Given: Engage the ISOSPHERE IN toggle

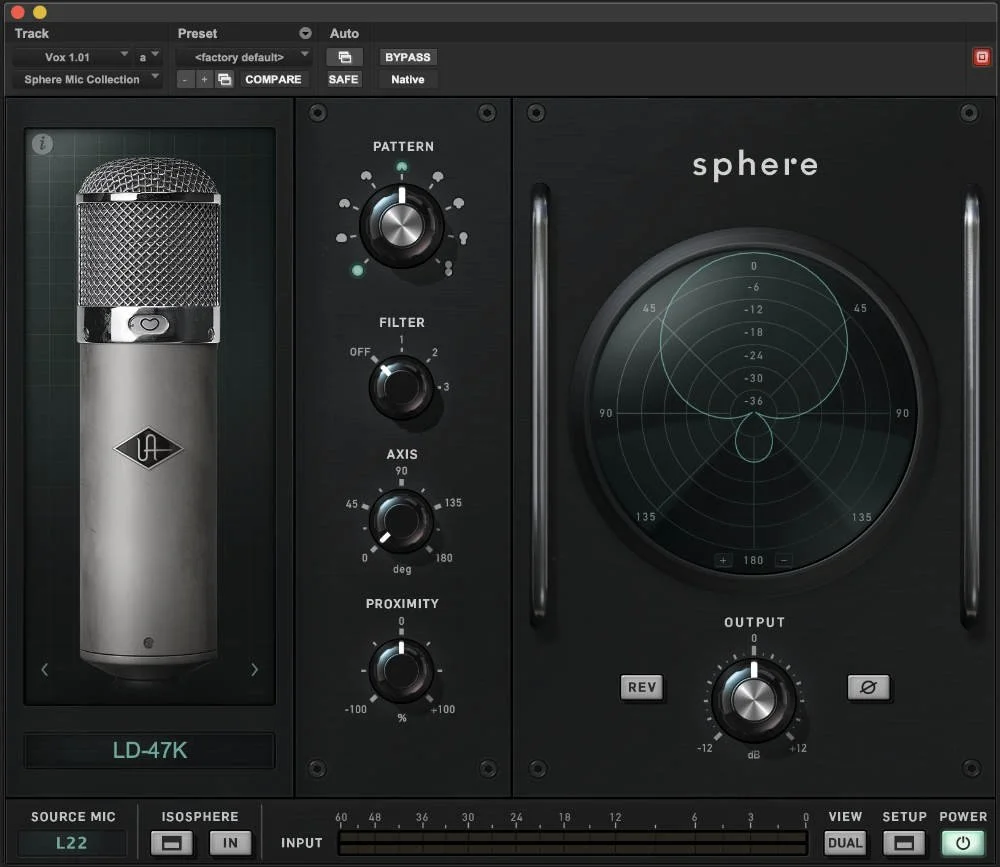Looking at the screenshot, I should click(230, 843).
